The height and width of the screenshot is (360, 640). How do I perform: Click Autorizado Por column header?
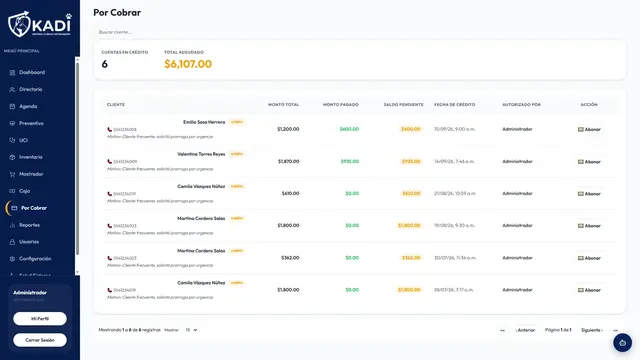tap(521, 104)
